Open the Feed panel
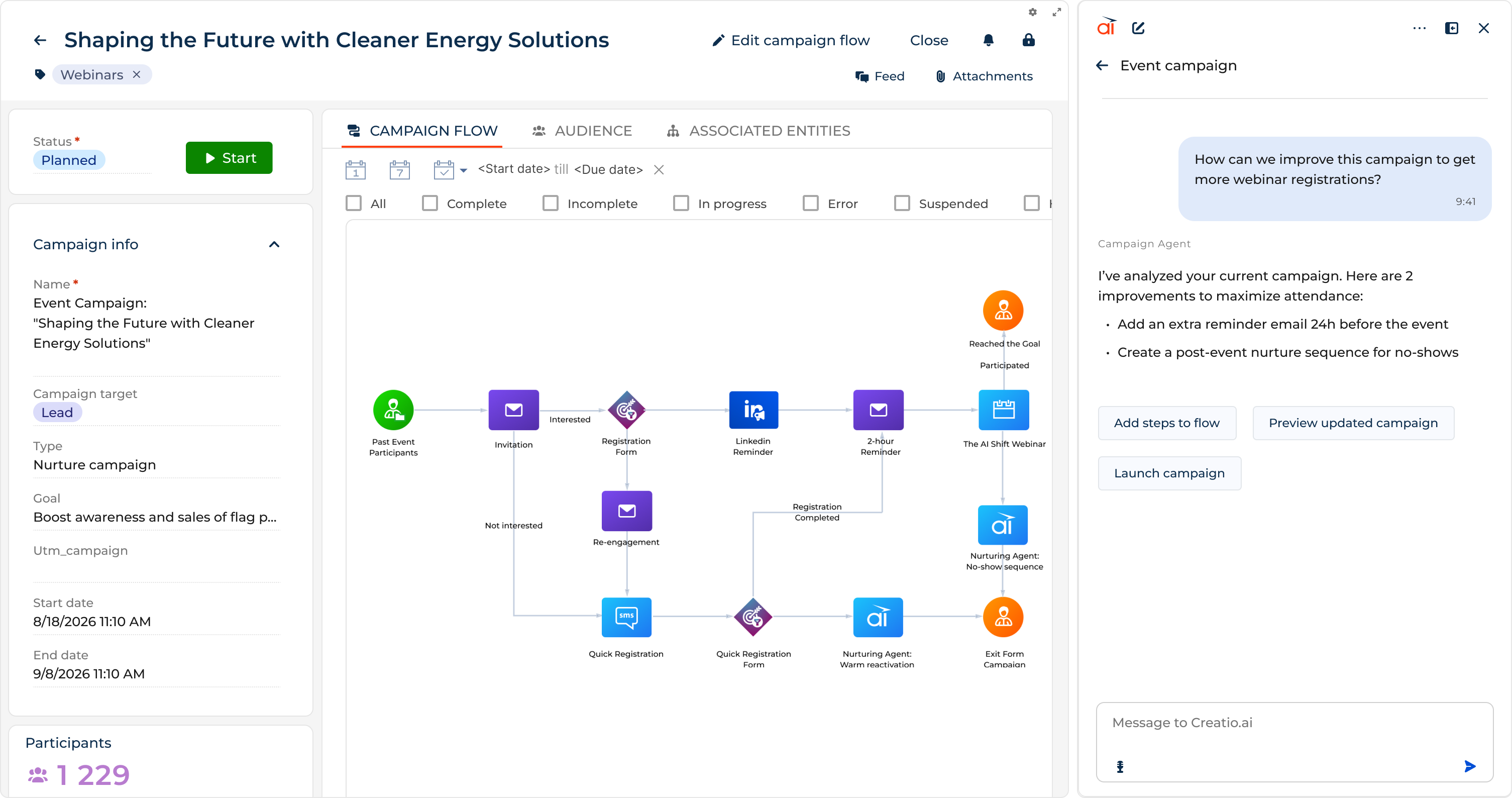Image resolution: width=1512 pixels, height=798 pixels. pos(881,76)
